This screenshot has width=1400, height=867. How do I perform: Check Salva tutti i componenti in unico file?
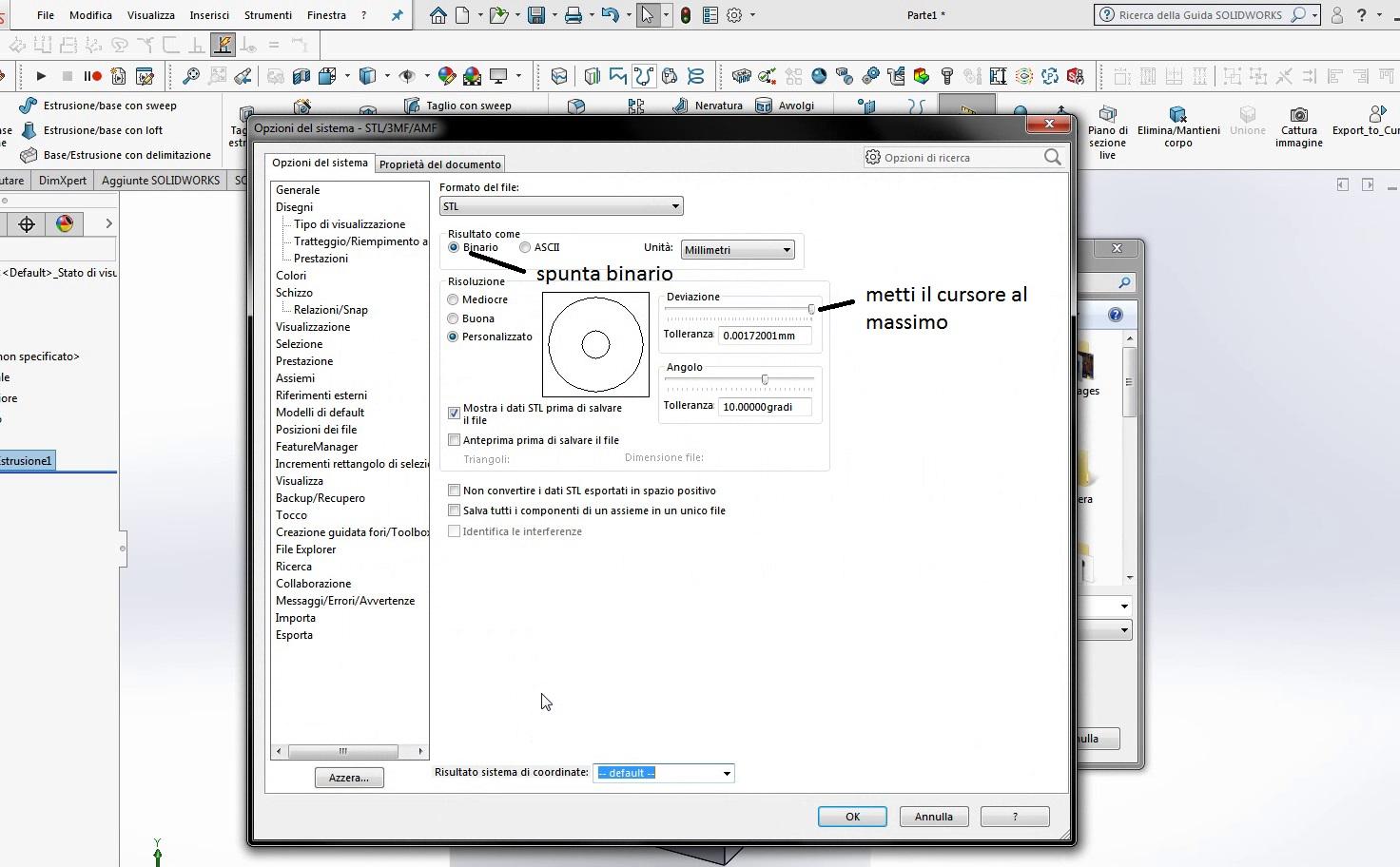tap(455, 511)
